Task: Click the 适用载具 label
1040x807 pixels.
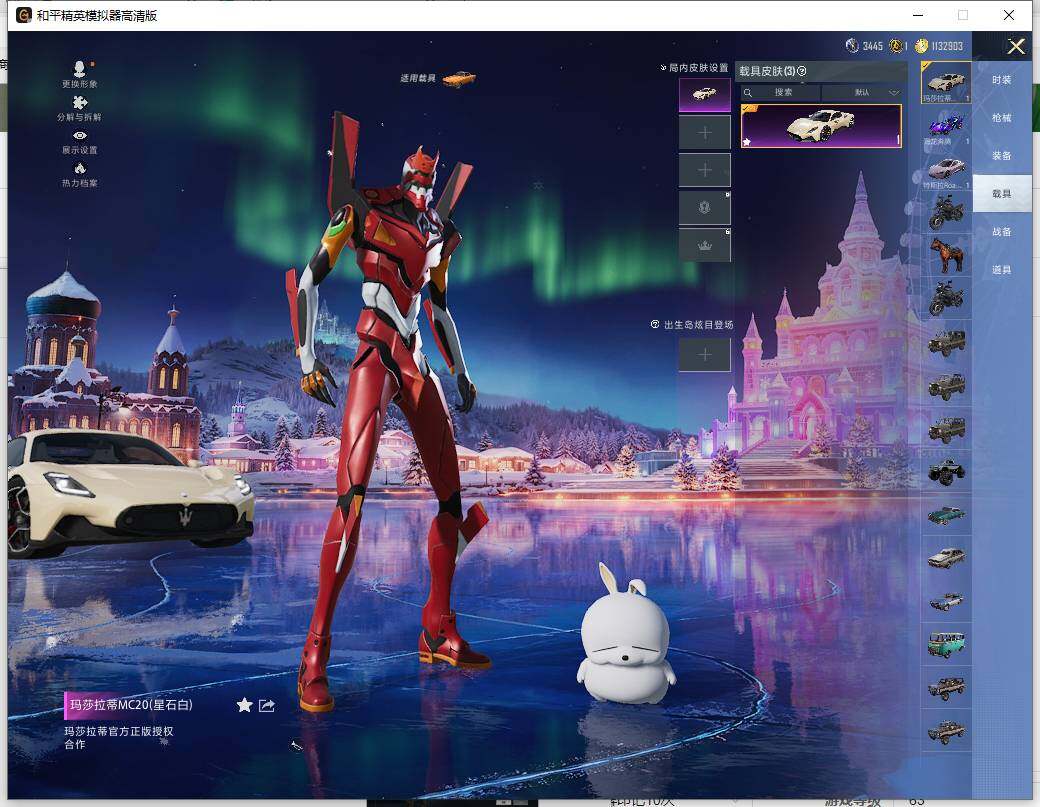Action: coord(418,78)
